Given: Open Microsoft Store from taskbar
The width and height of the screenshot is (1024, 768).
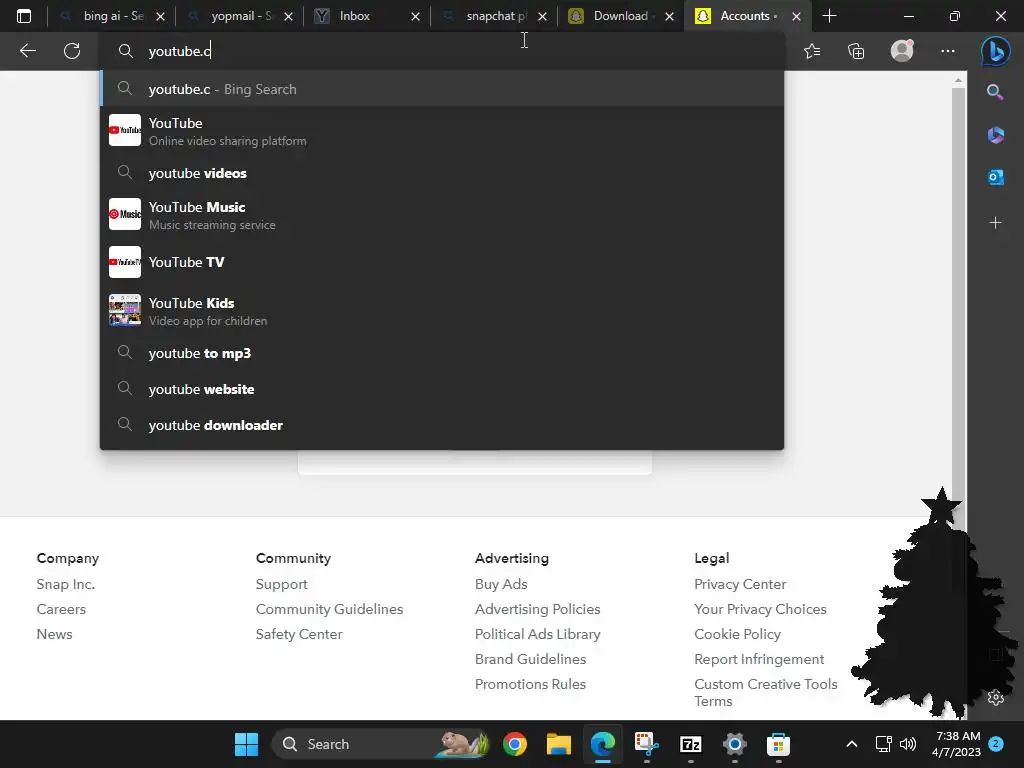Looking at the screenshot, I should pyautogui.click(x=778, y=744).
